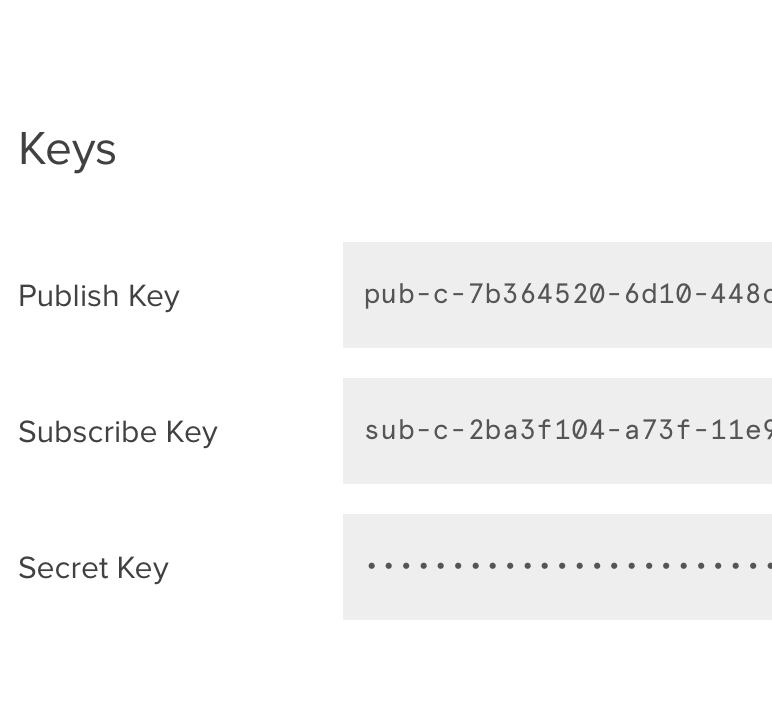Viewport: 772px width, 724px height.
Task: Place cursor at first dot of Secret Key
Action: (372, 567)
